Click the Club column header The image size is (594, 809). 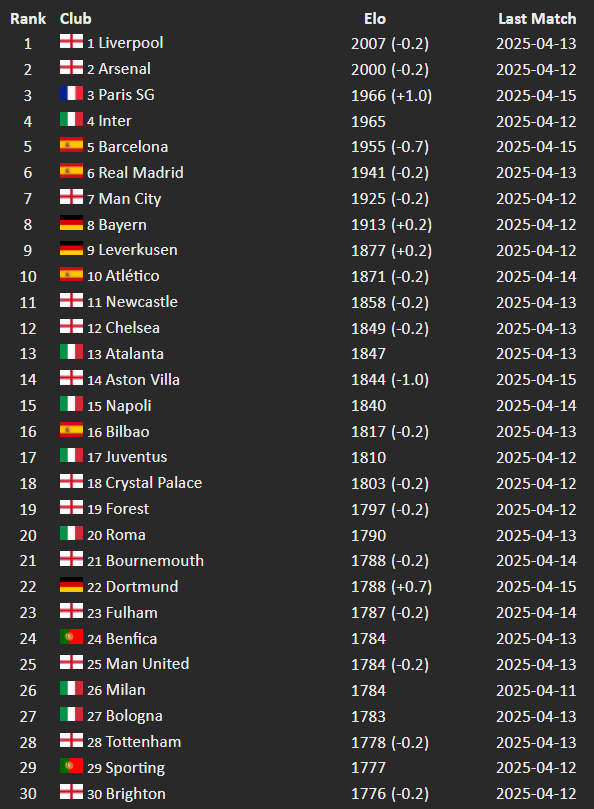click(75, 19)
